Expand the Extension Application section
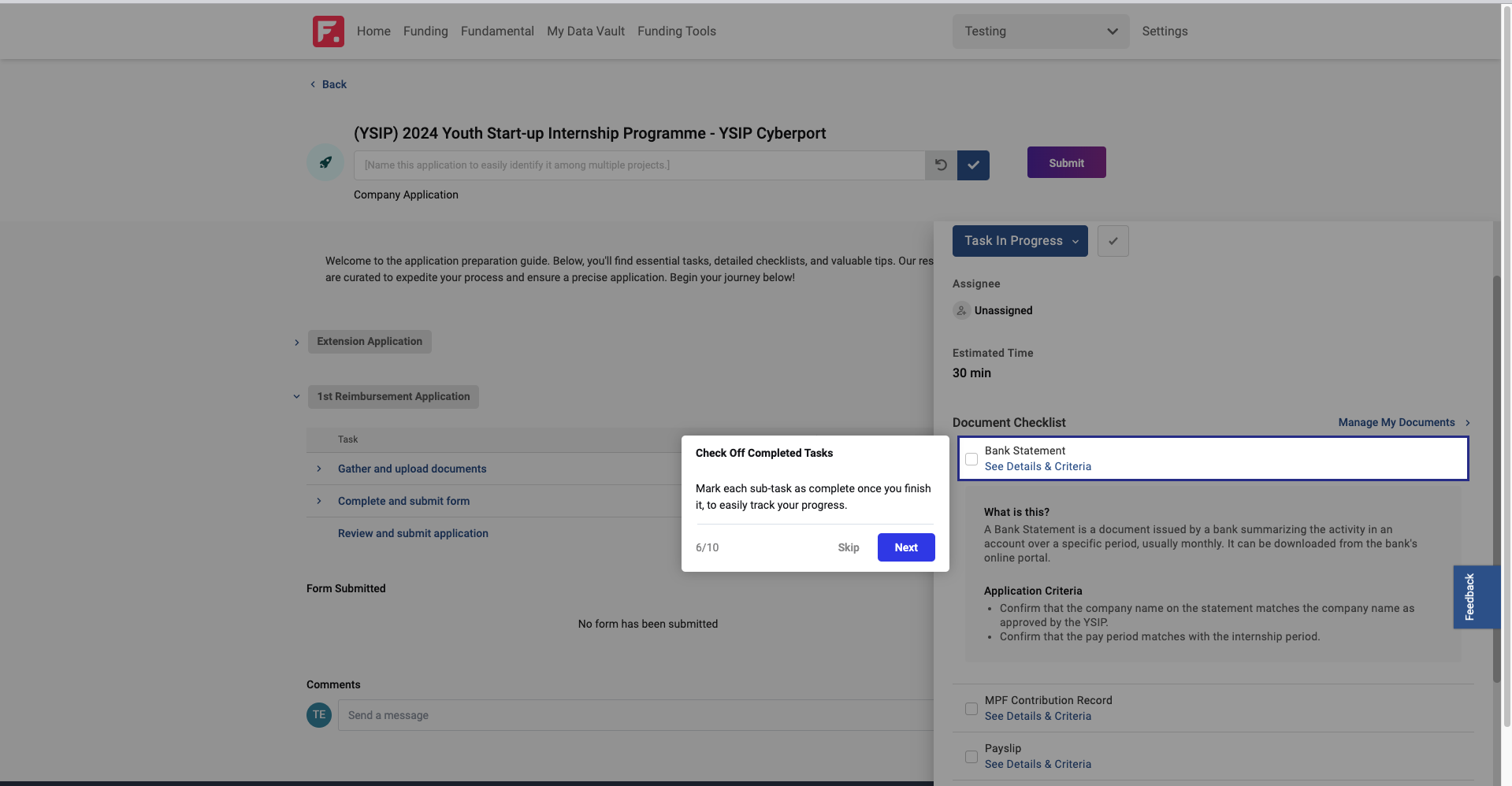The image size is (1512, 786). [x=296, y=343]
